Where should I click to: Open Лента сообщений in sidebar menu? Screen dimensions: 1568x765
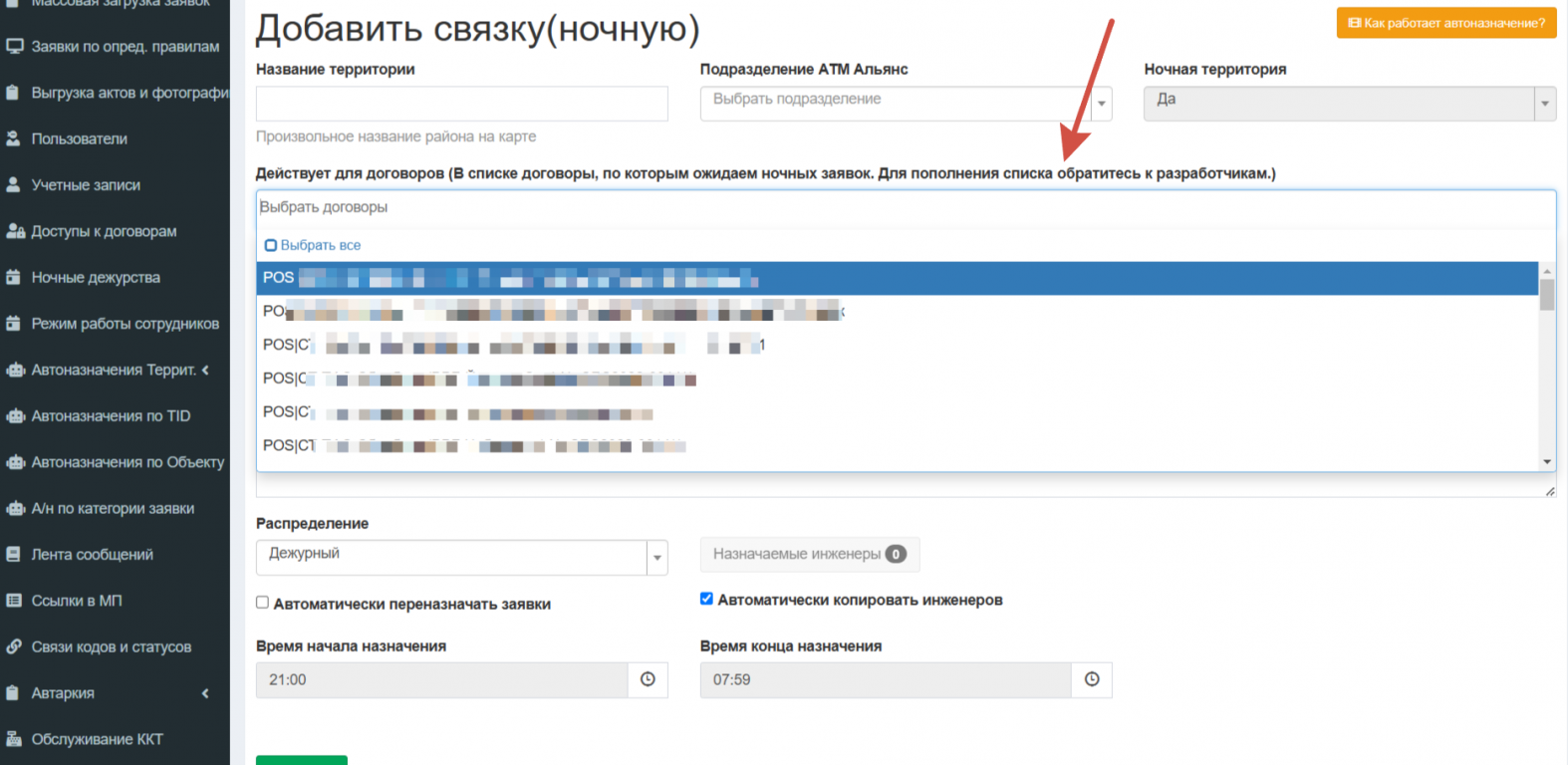pos(92,555)
